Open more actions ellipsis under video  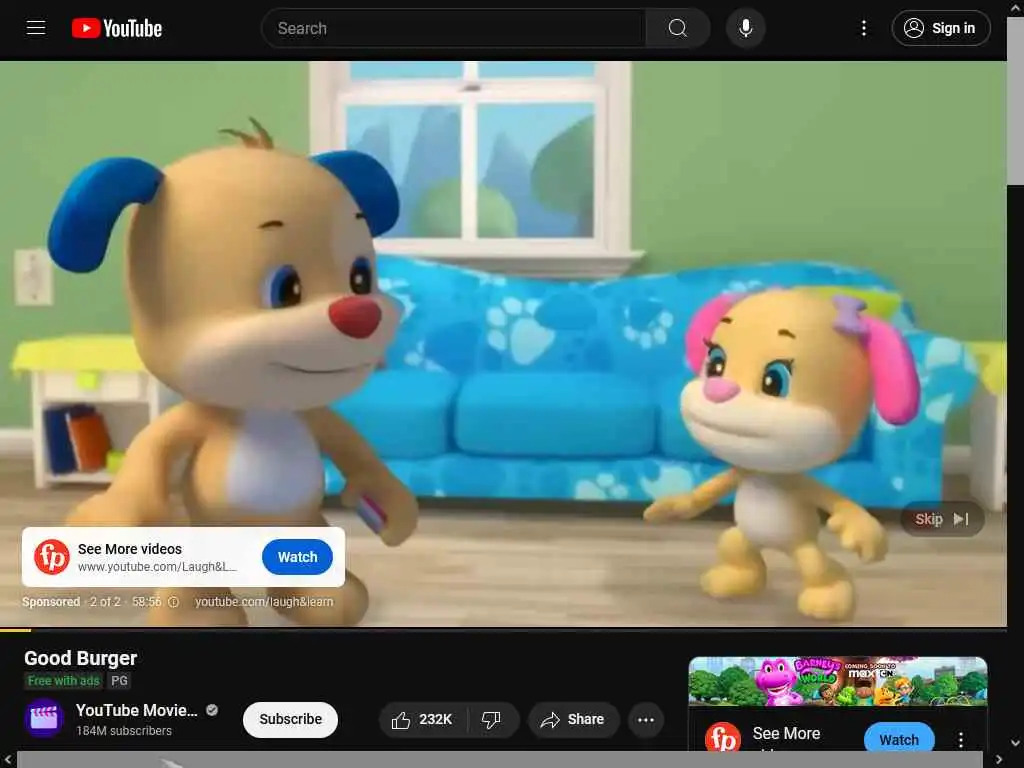(x=646, y=720)
